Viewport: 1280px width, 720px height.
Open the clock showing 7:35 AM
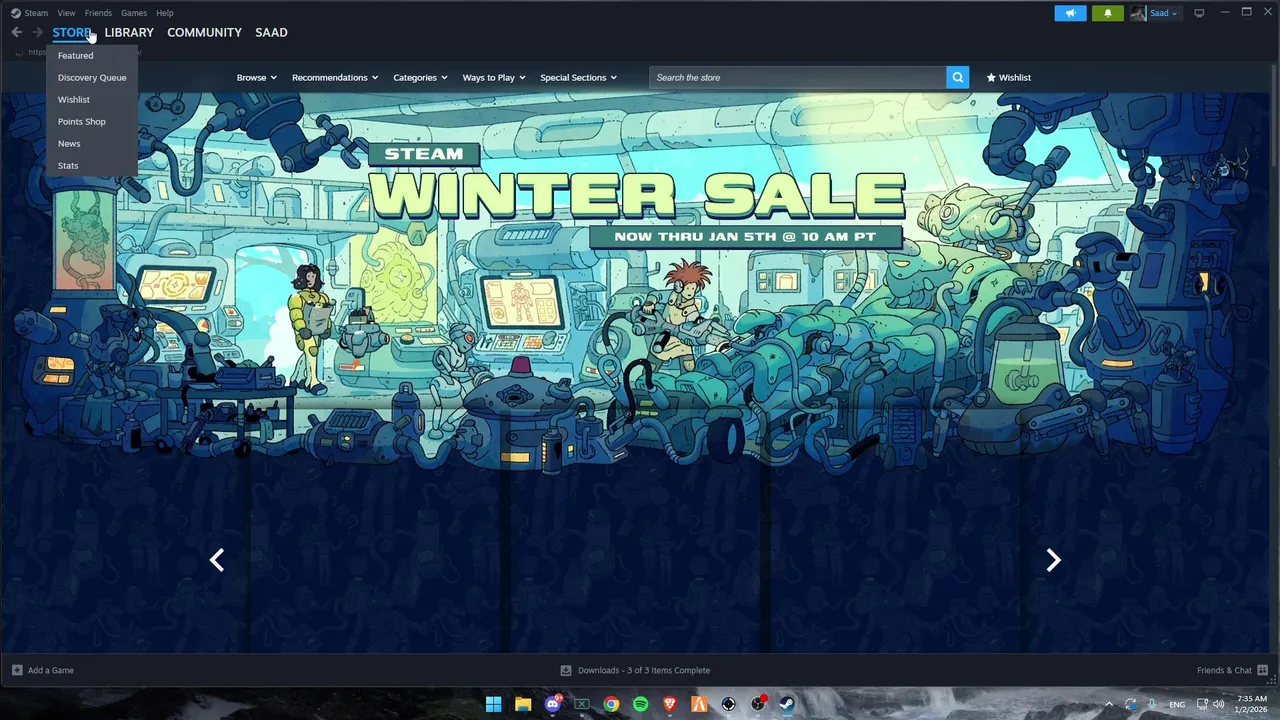(1252, 704)
